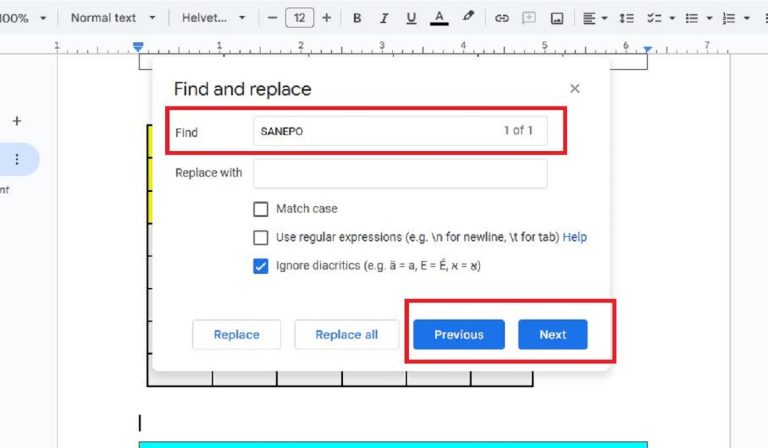Open the regular expressions Help link
768x448 pixels.
coord(575,237)
